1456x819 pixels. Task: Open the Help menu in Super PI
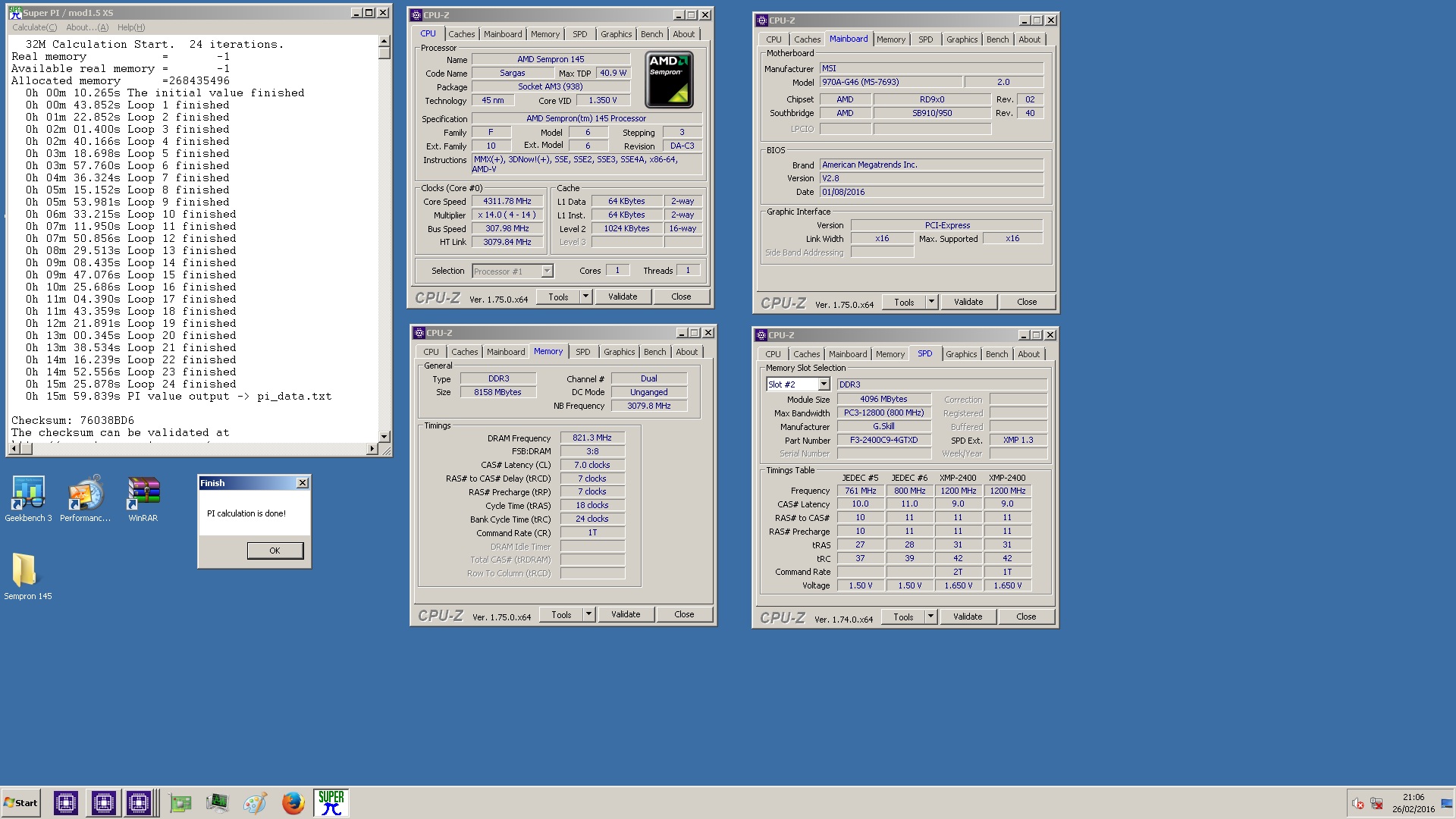click(x=131, y=27)
